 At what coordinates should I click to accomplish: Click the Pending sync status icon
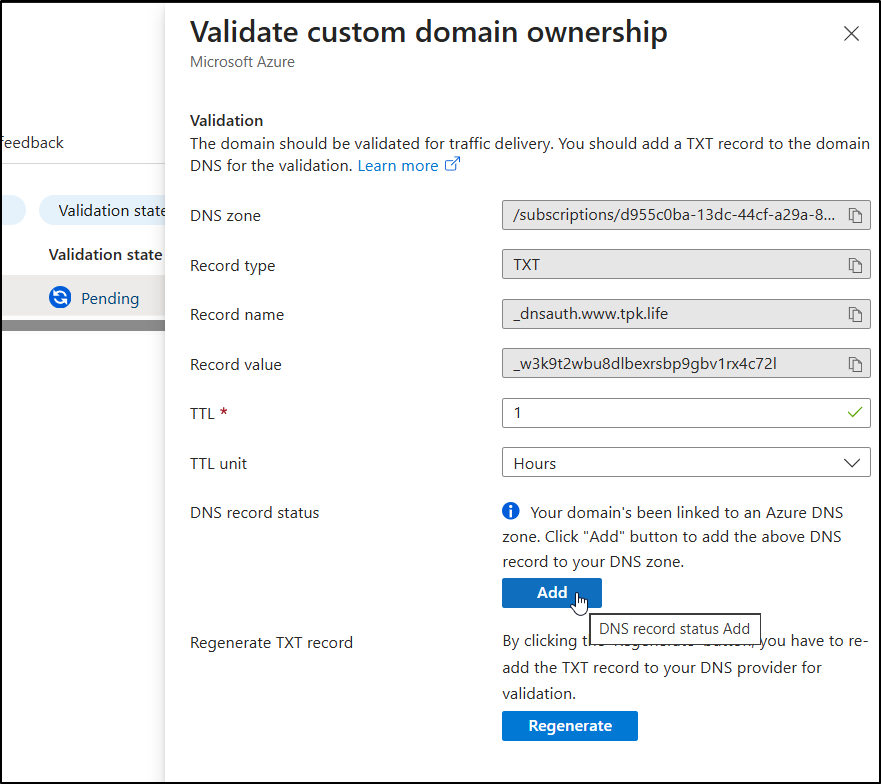[x=60, y=298]
